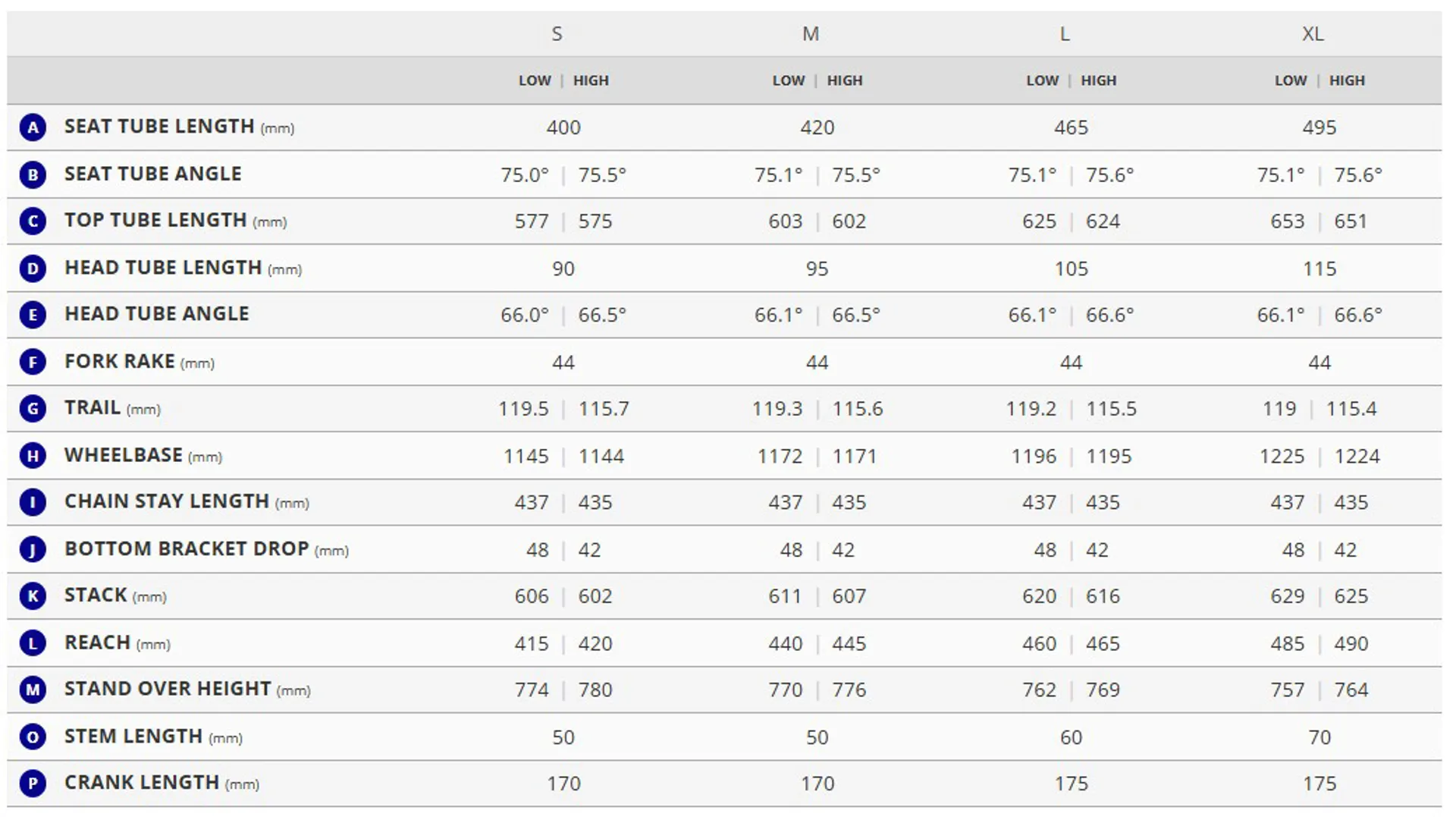
Task: Click the 1145 wheelbase value for size S
Action: (x=526, y=456)
